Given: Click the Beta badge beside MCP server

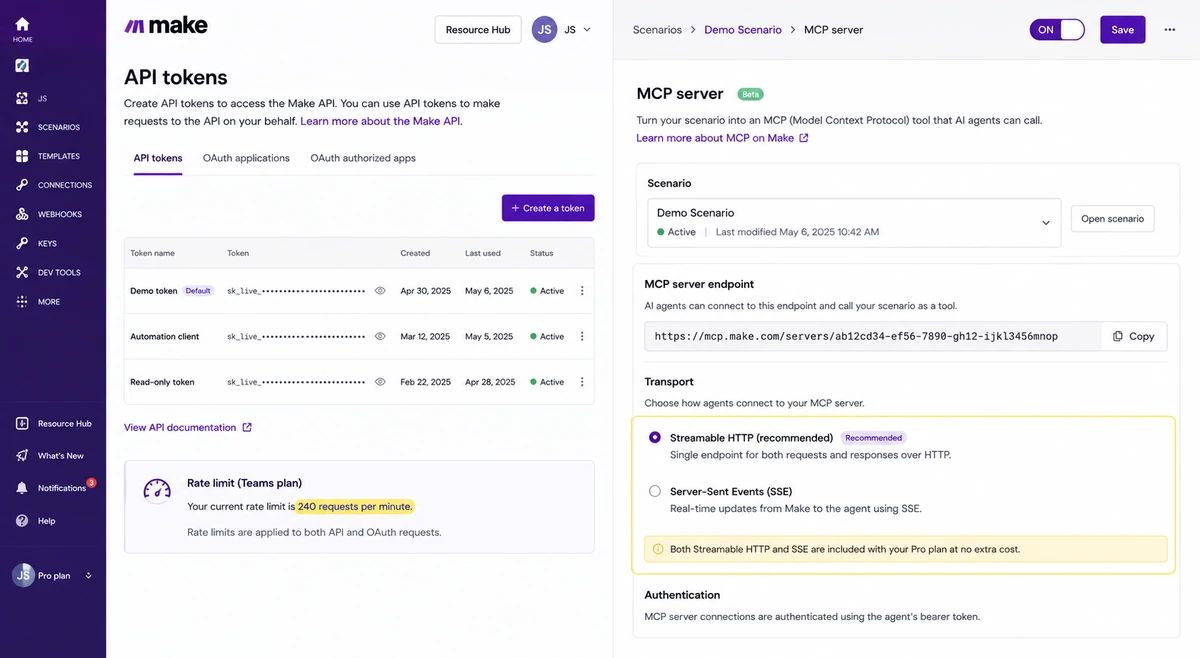Looking at the screenshot, I should tap(750, 94).
